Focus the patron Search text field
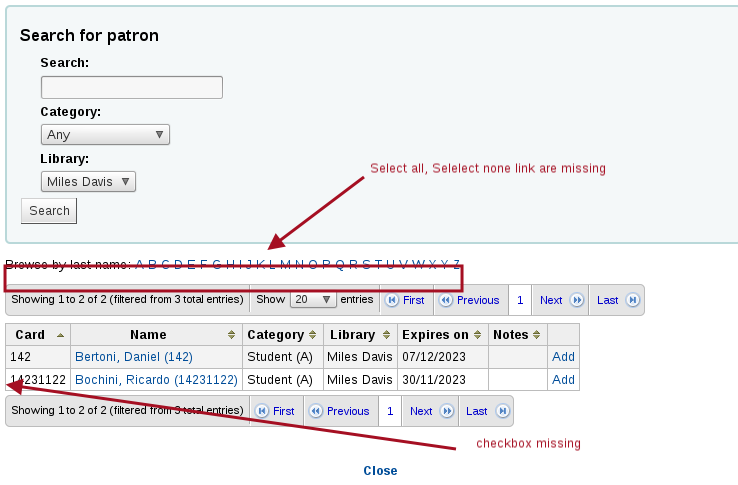 pyautogui.click(x=131, y=88)
